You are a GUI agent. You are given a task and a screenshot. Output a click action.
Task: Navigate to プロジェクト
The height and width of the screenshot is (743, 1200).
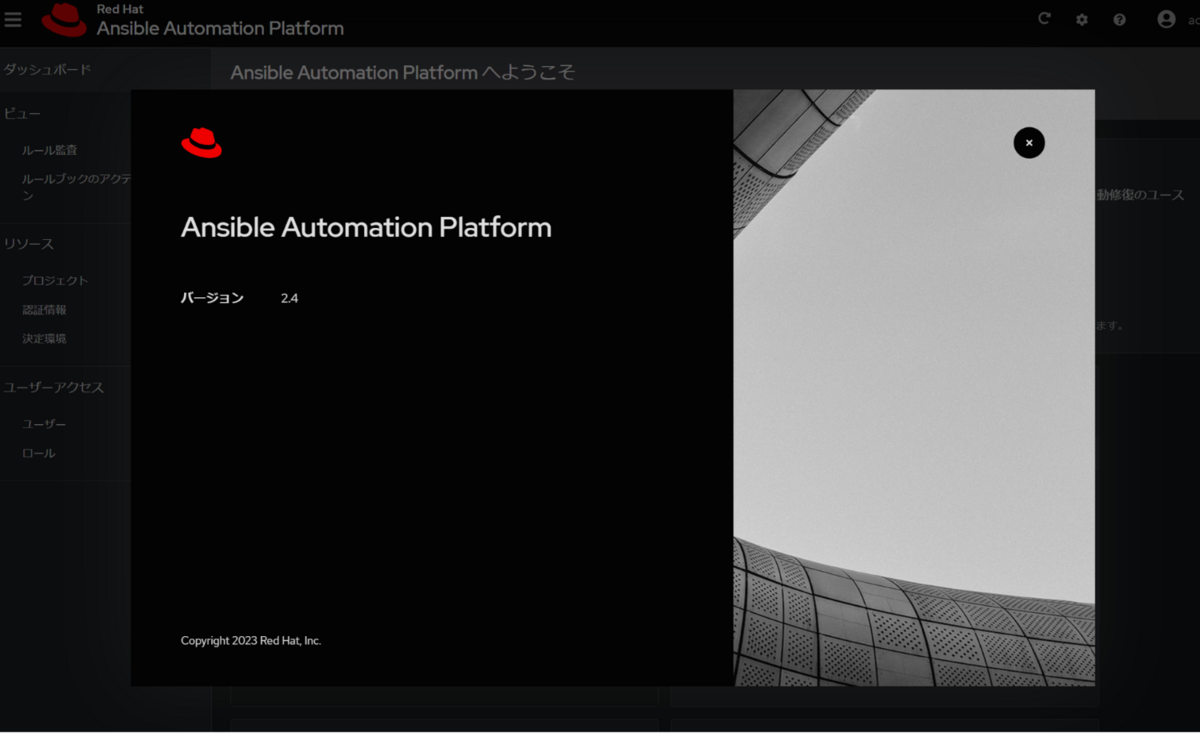tap(57, 281)
